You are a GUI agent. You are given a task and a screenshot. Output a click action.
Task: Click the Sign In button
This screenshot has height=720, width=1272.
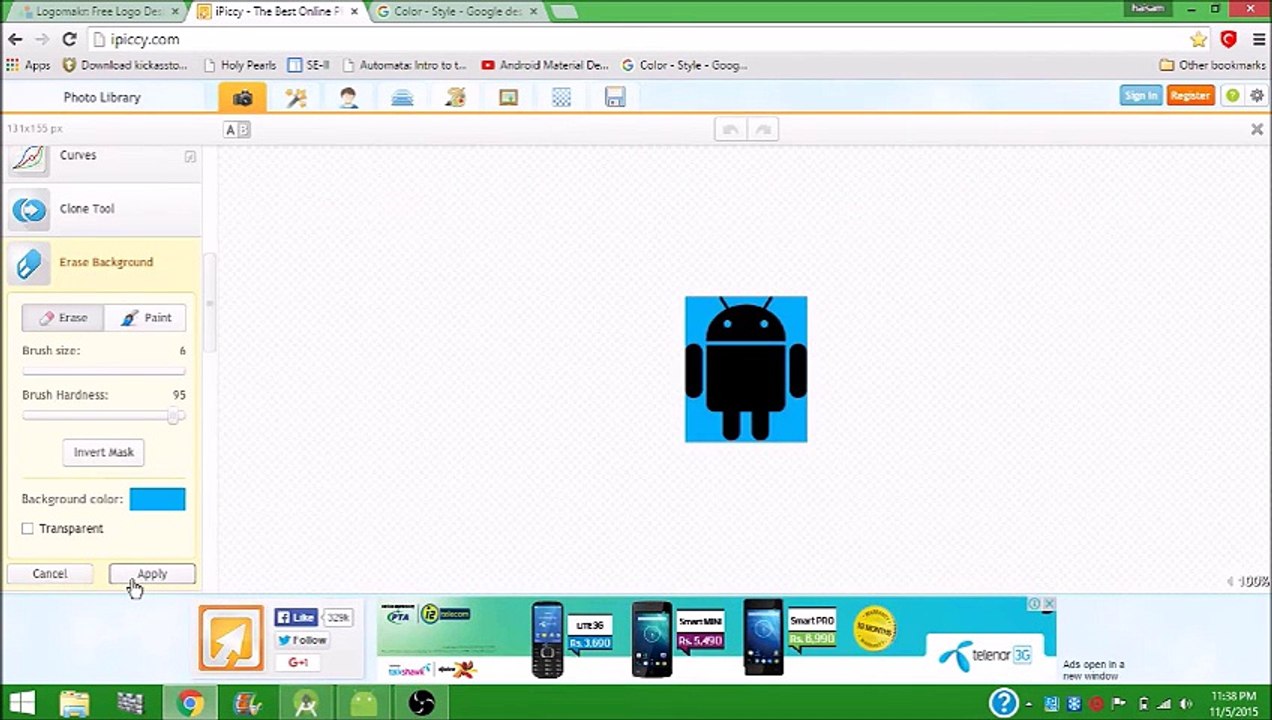coord(1141,96)
